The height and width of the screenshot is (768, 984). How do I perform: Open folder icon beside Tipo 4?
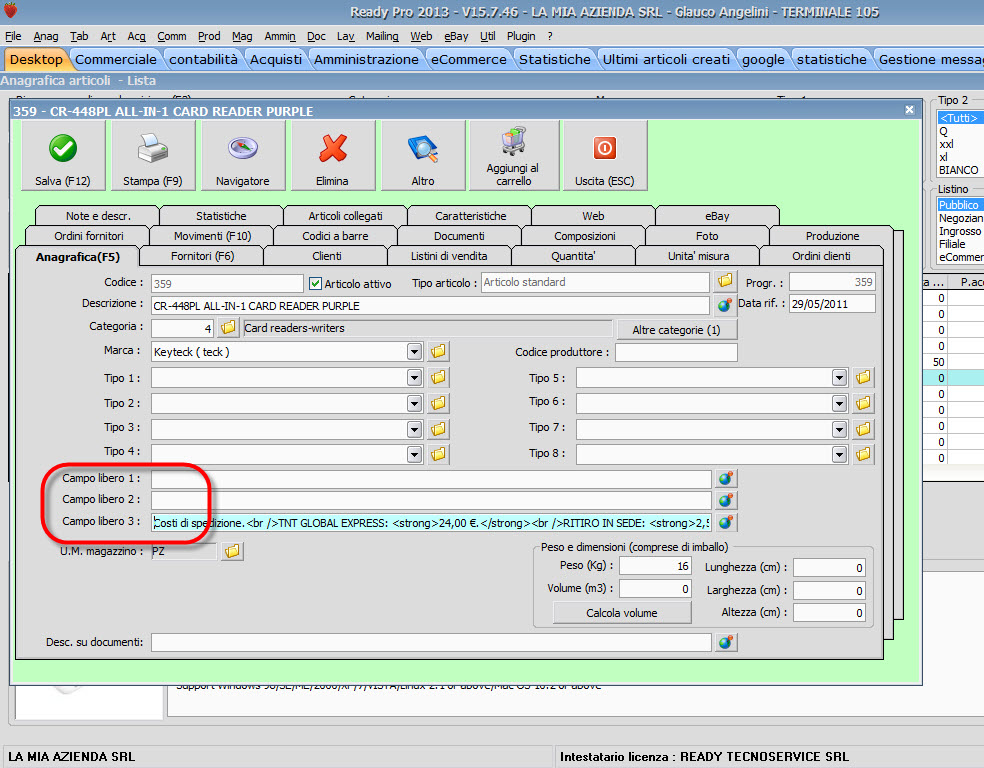438,454
